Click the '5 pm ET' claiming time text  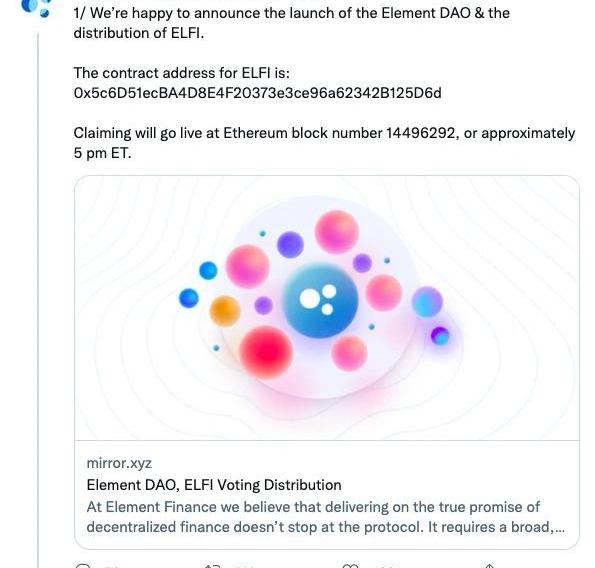(102, 153)
